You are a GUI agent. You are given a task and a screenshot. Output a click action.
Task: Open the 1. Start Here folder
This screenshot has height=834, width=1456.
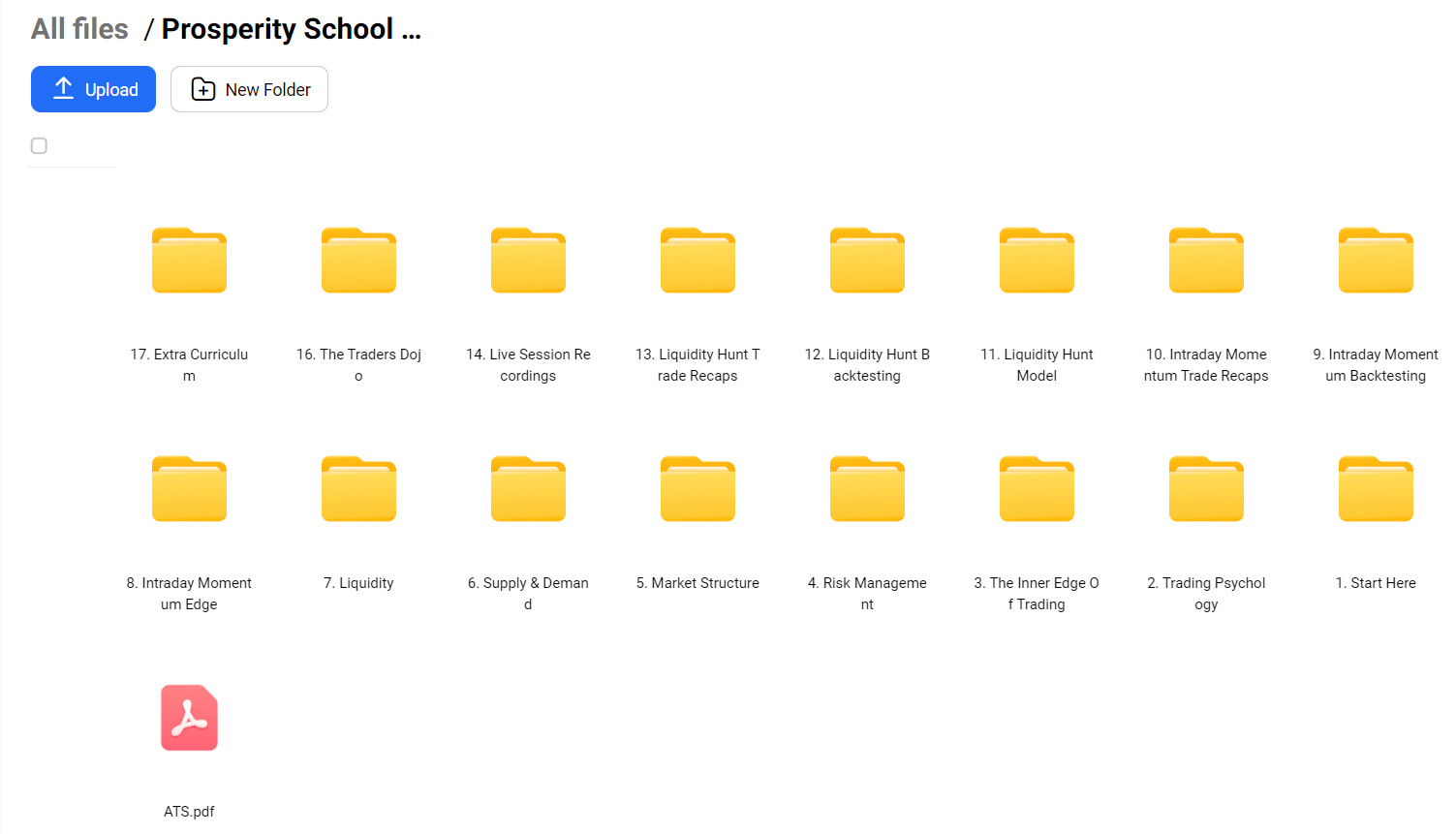pos(1376,489)
